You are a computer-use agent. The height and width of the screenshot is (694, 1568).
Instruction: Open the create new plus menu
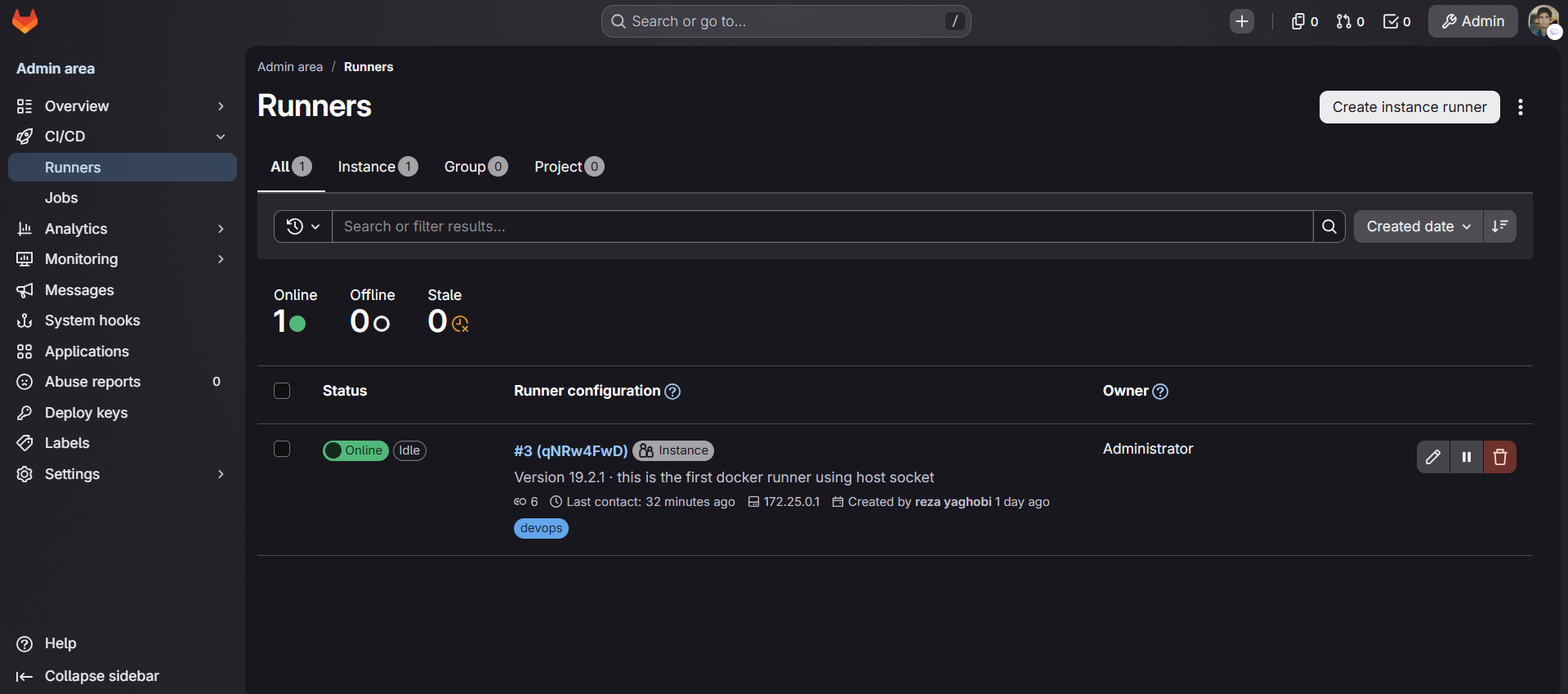1242,21
